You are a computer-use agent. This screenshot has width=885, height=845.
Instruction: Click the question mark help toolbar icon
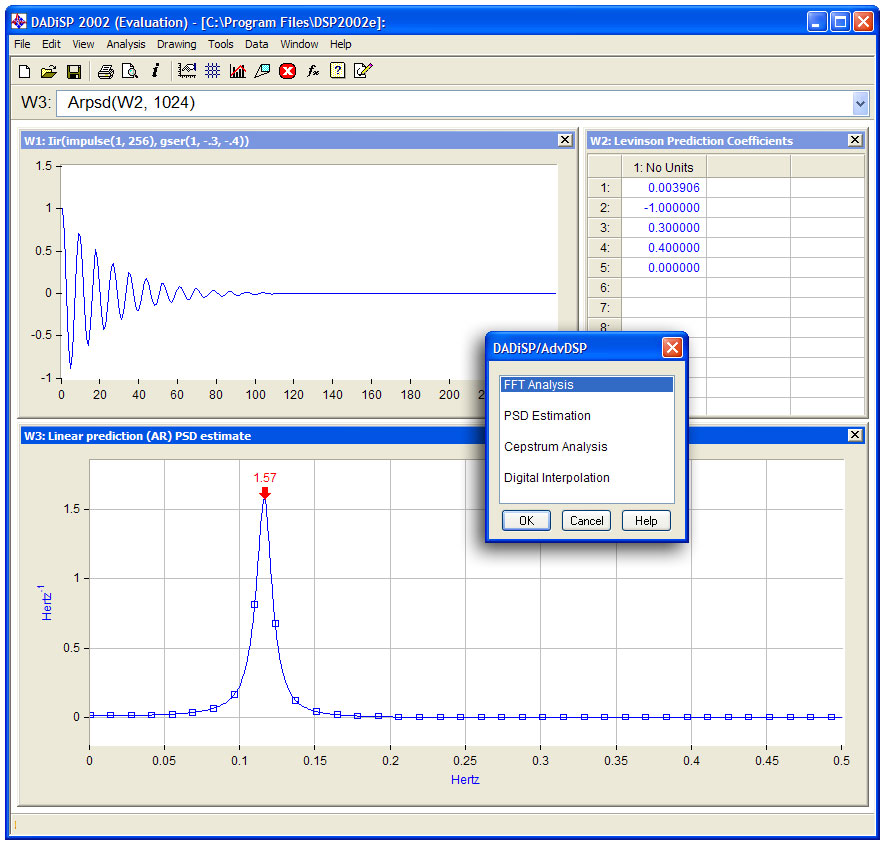click(338, 71)
